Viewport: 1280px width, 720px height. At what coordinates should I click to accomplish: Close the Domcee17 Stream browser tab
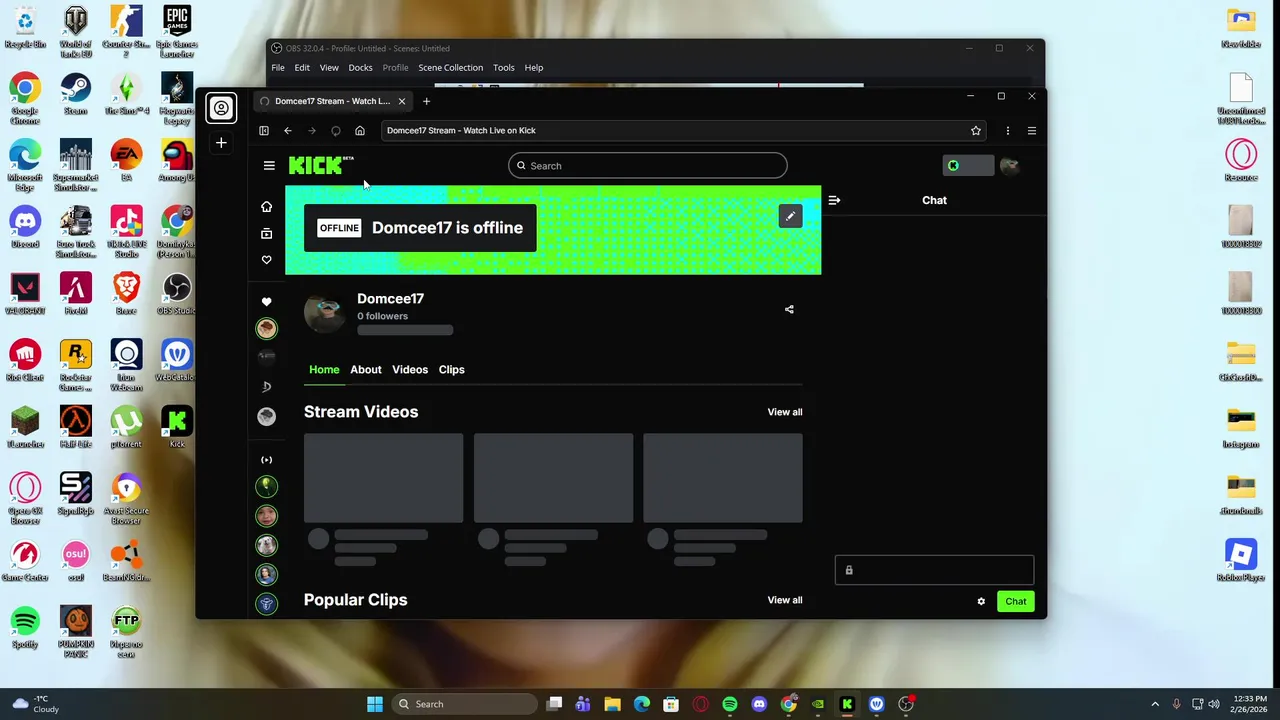[402, 101]
